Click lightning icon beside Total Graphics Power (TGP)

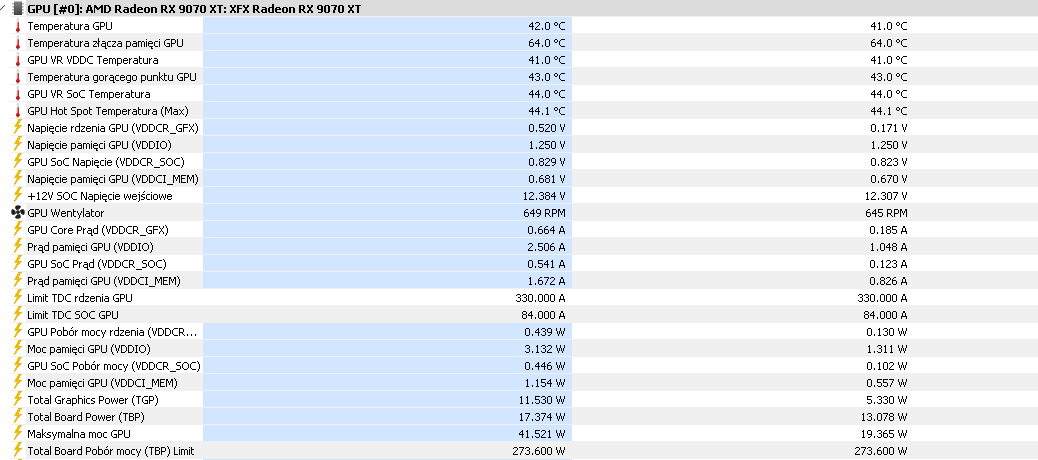click(17, 400)
